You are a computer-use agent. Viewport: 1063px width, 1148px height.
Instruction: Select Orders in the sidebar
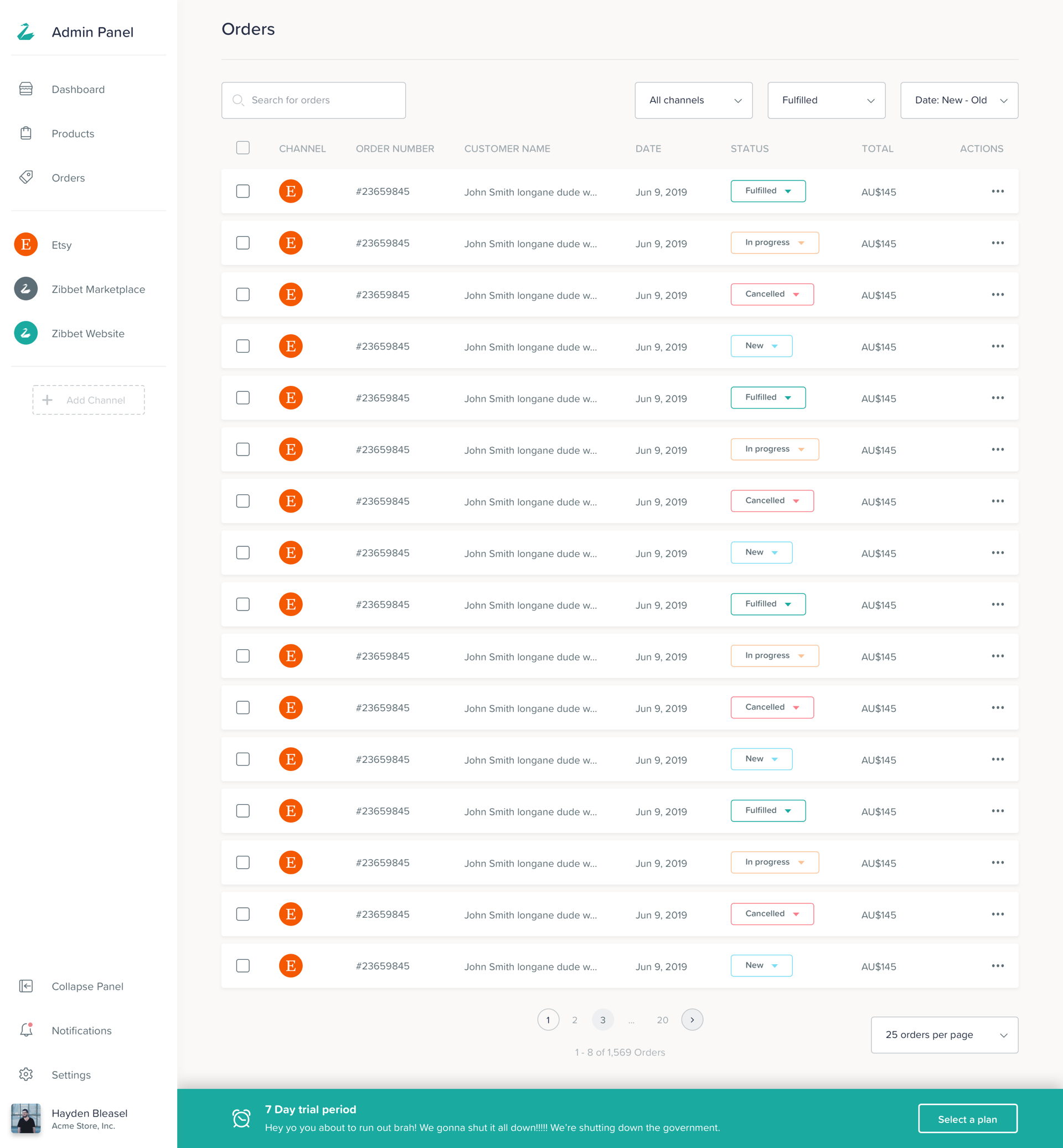click(69, 178)
